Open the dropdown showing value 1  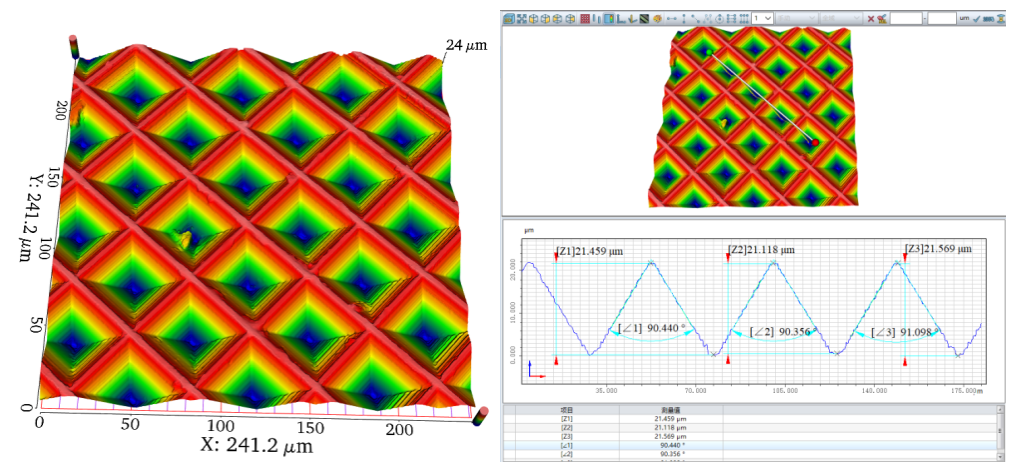click(764, 18)
